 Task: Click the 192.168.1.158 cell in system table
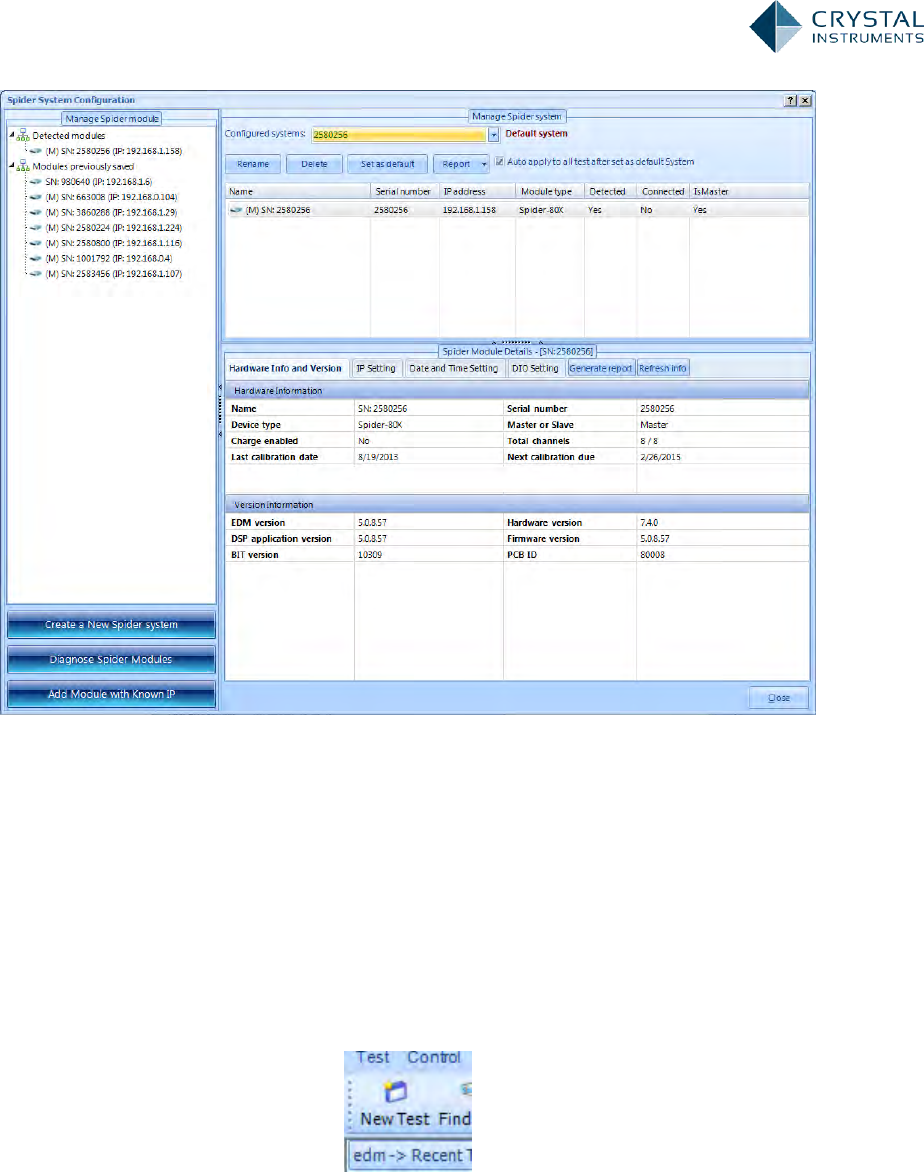click(469, 210)
